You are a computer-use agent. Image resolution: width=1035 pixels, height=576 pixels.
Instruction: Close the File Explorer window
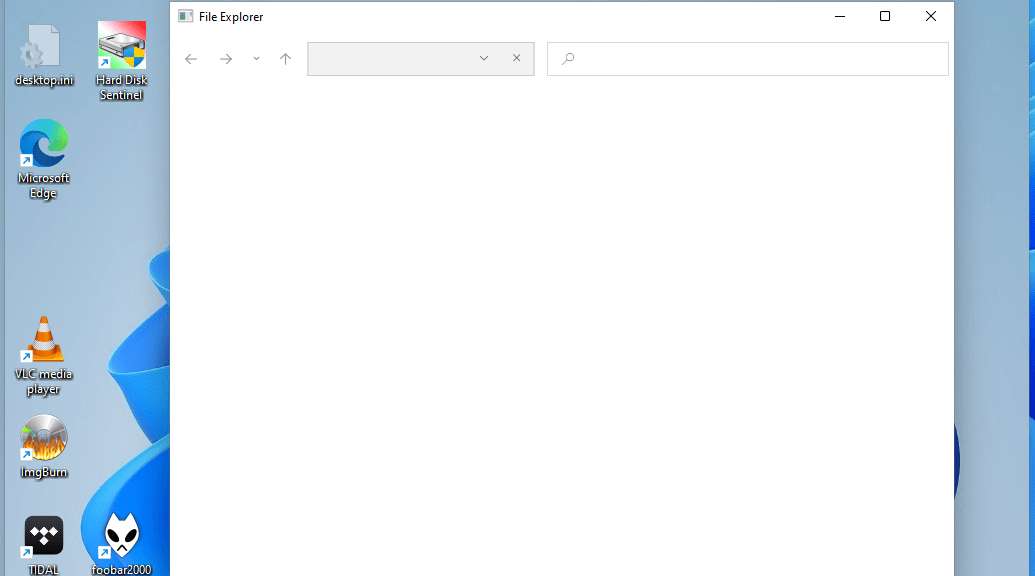click(931, 16)
